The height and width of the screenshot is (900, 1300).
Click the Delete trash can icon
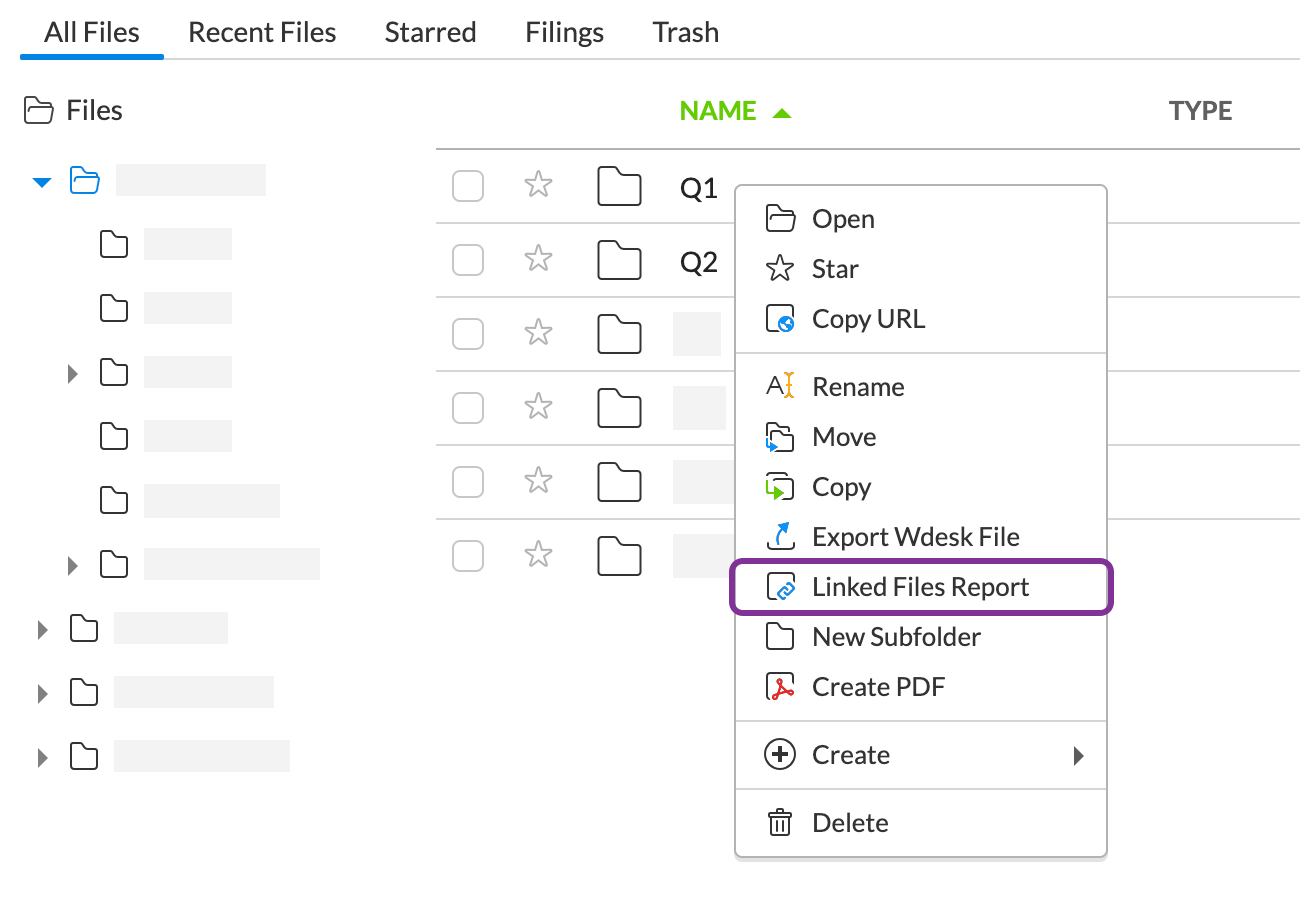pyautogui.click(x=780, y=823)
